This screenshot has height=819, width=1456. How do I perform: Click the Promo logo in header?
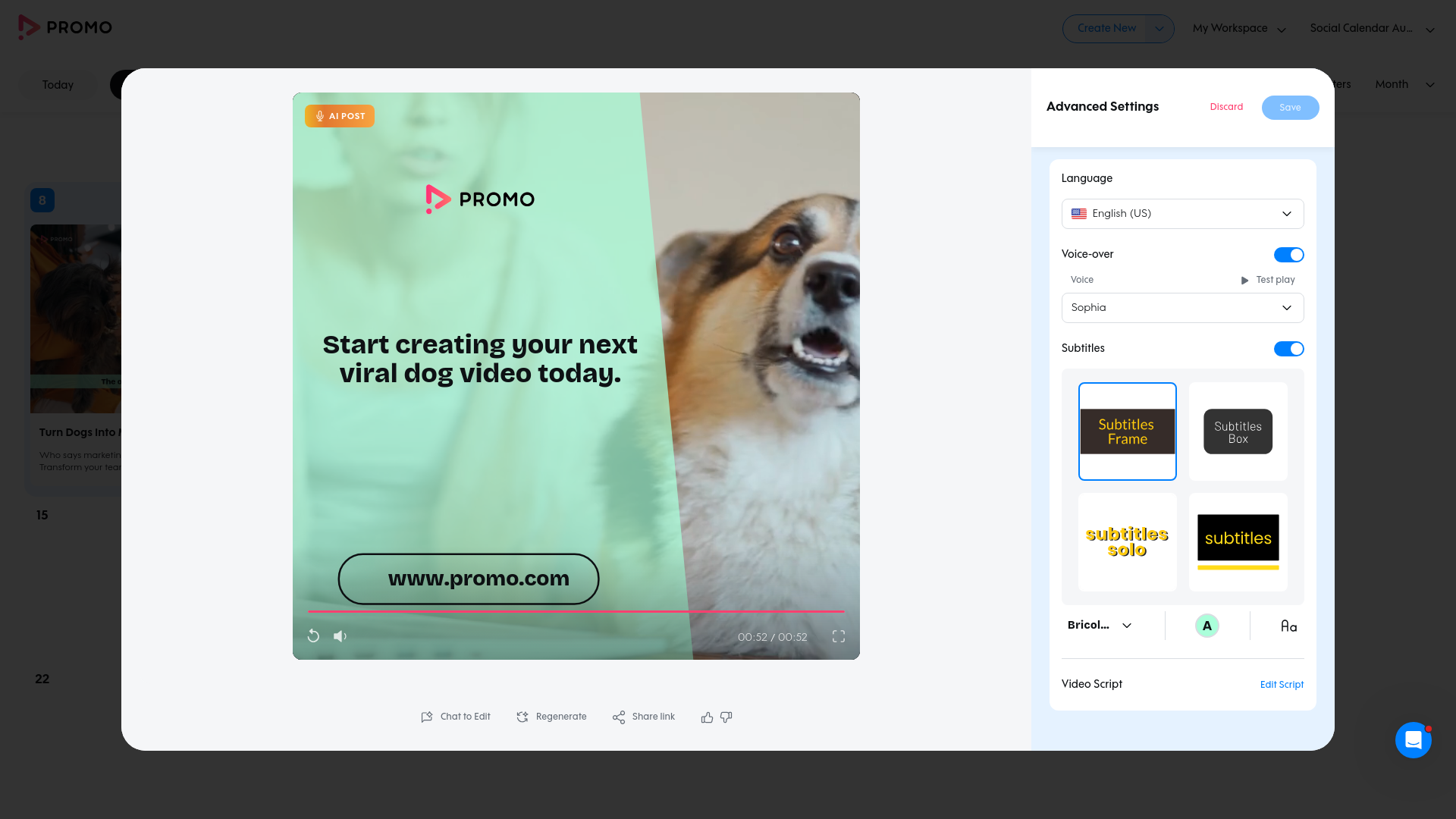coord(65,27)
